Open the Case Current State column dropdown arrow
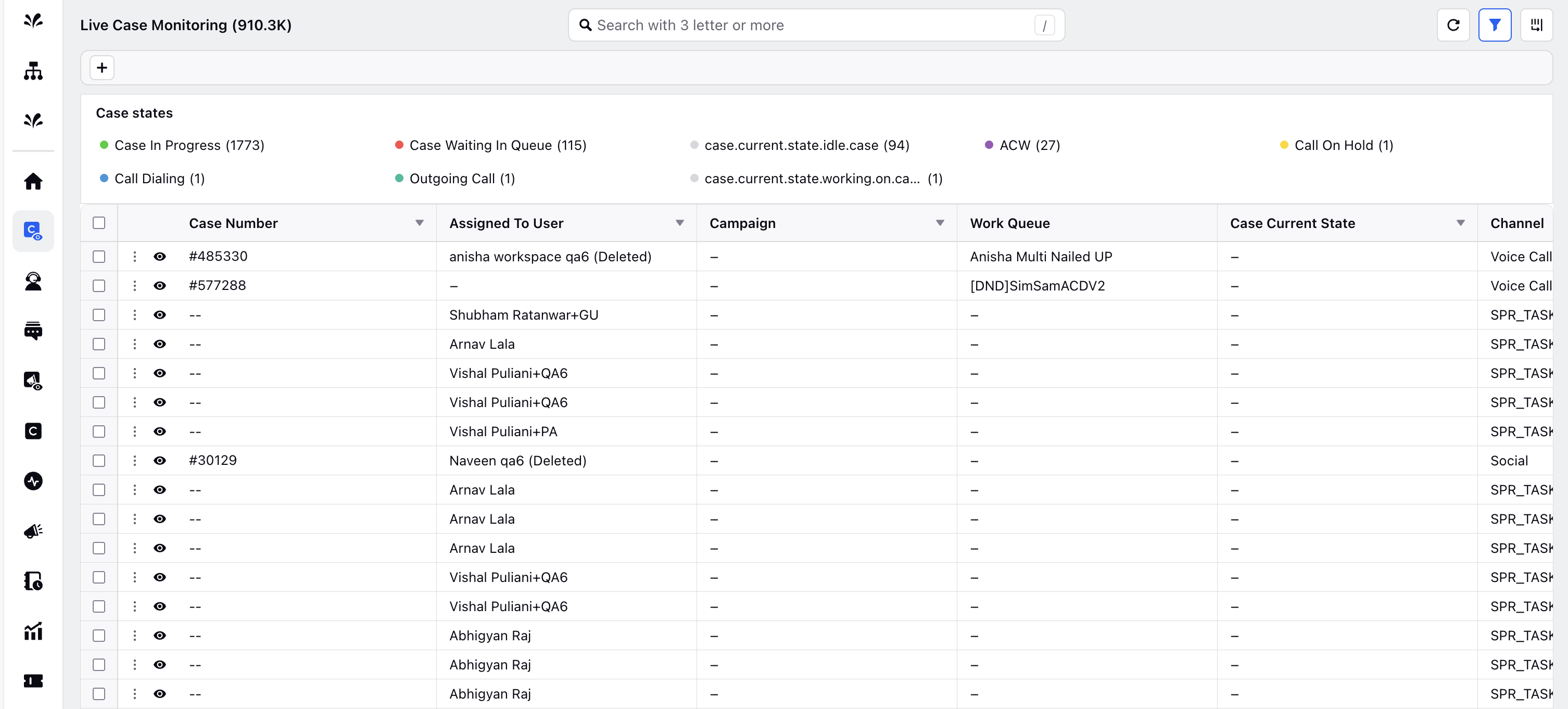This screenshot has width=1568, height=709. tap(1460, 223)
